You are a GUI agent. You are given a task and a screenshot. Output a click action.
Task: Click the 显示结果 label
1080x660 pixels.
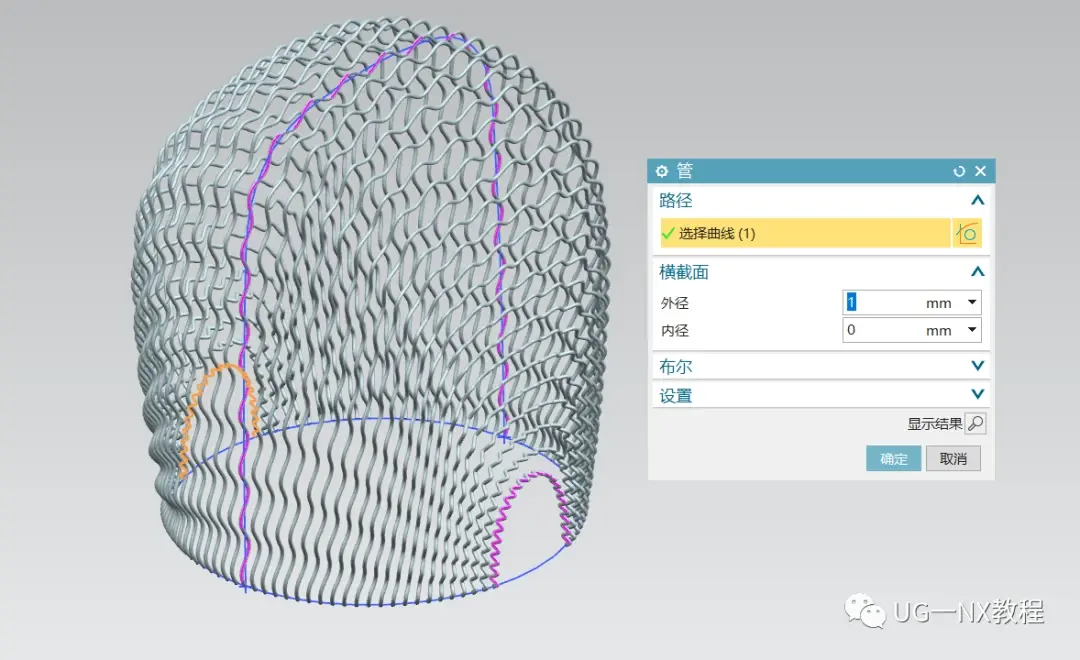(x=934, y=424)
